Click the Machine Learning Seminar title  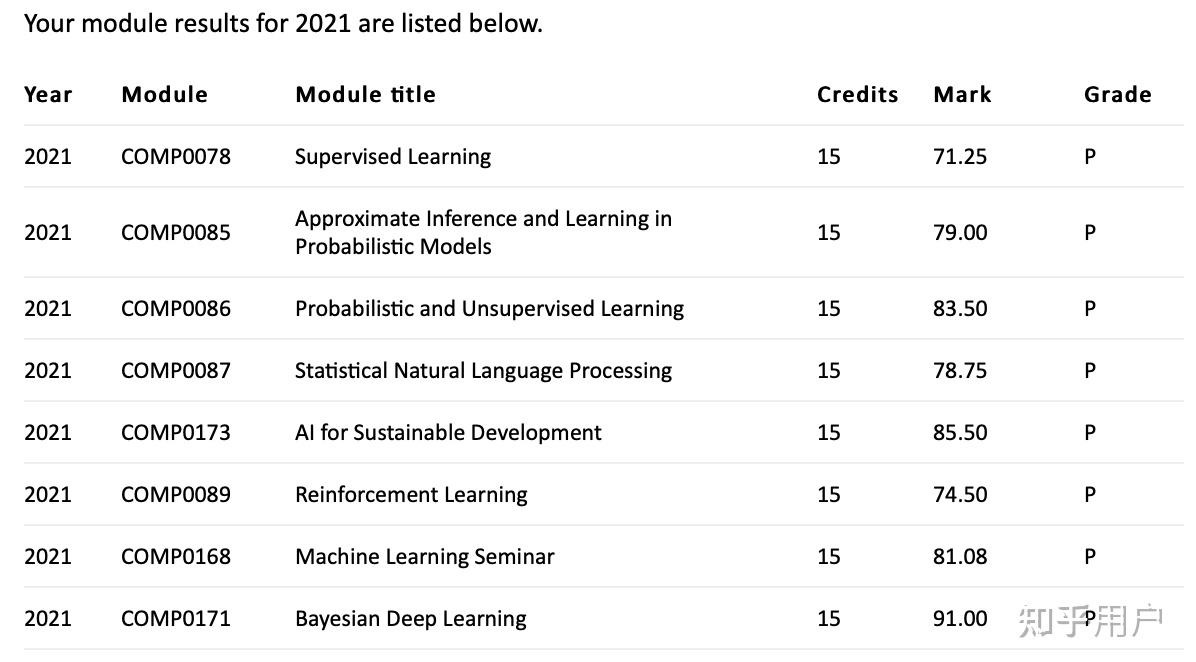pos(424,557)
